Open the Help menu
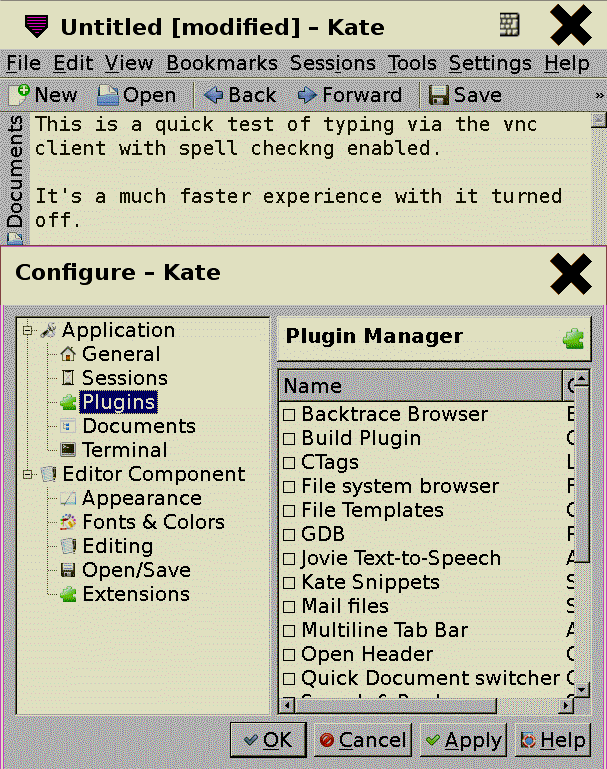Viewport: 607px width, 769px height. [567, 63]
